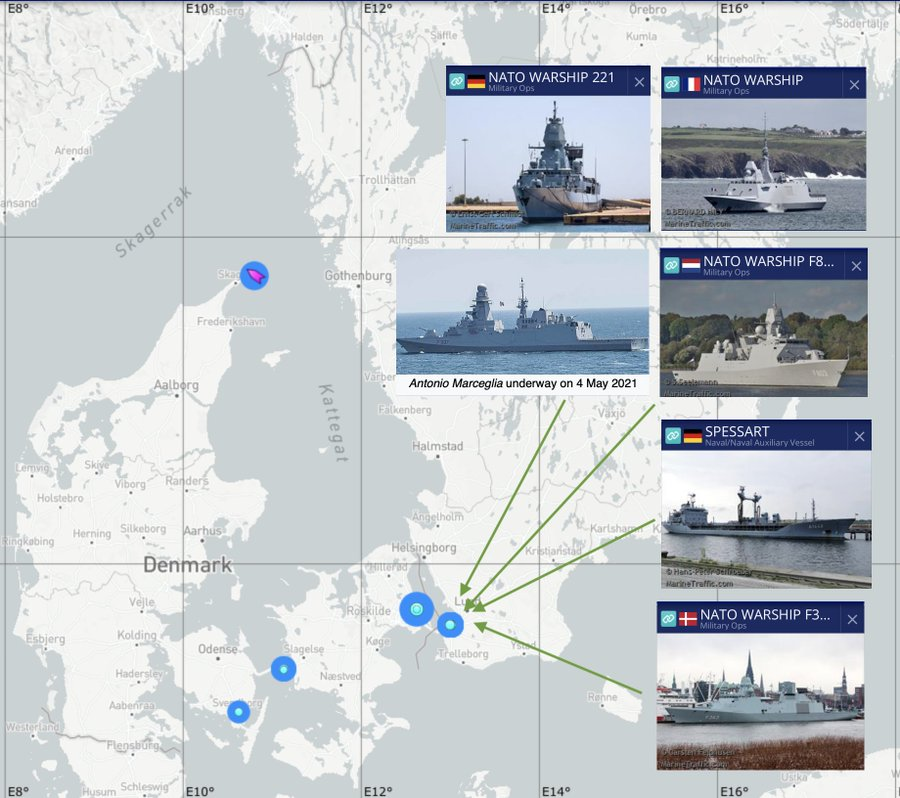Click the link icon on NATO WARSHIP F8 card
Viewport: 900px width, 798px height.
[x=671, y=265]
